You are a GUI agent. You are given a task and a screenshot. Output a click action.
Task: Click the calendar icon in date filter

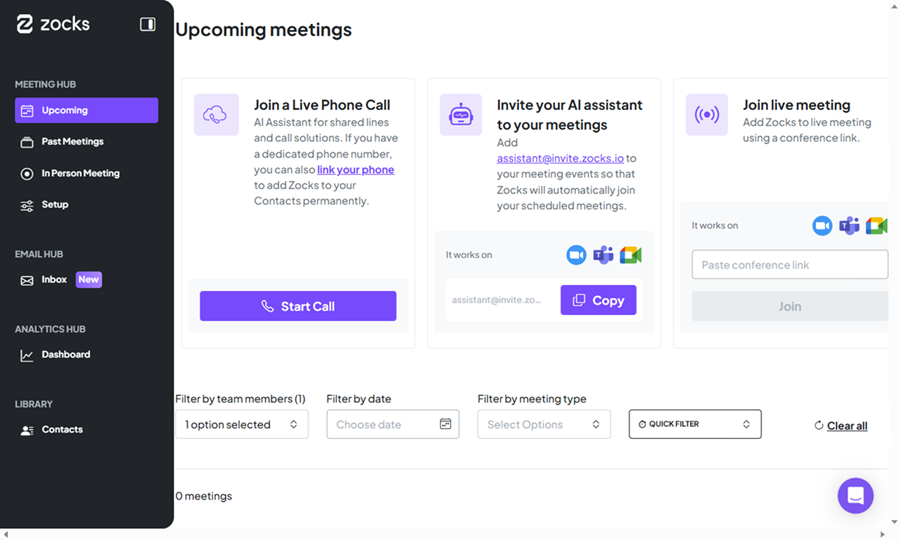[x=445, y=424]
